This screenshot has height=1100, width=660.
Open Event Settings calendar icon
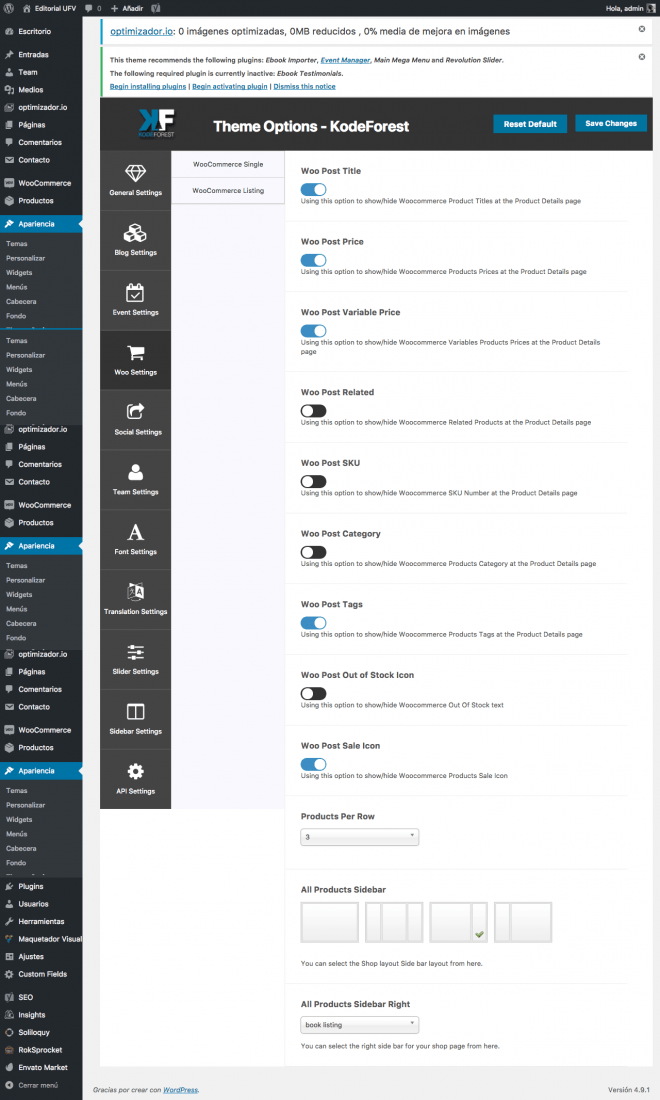(x=135, y=293)
